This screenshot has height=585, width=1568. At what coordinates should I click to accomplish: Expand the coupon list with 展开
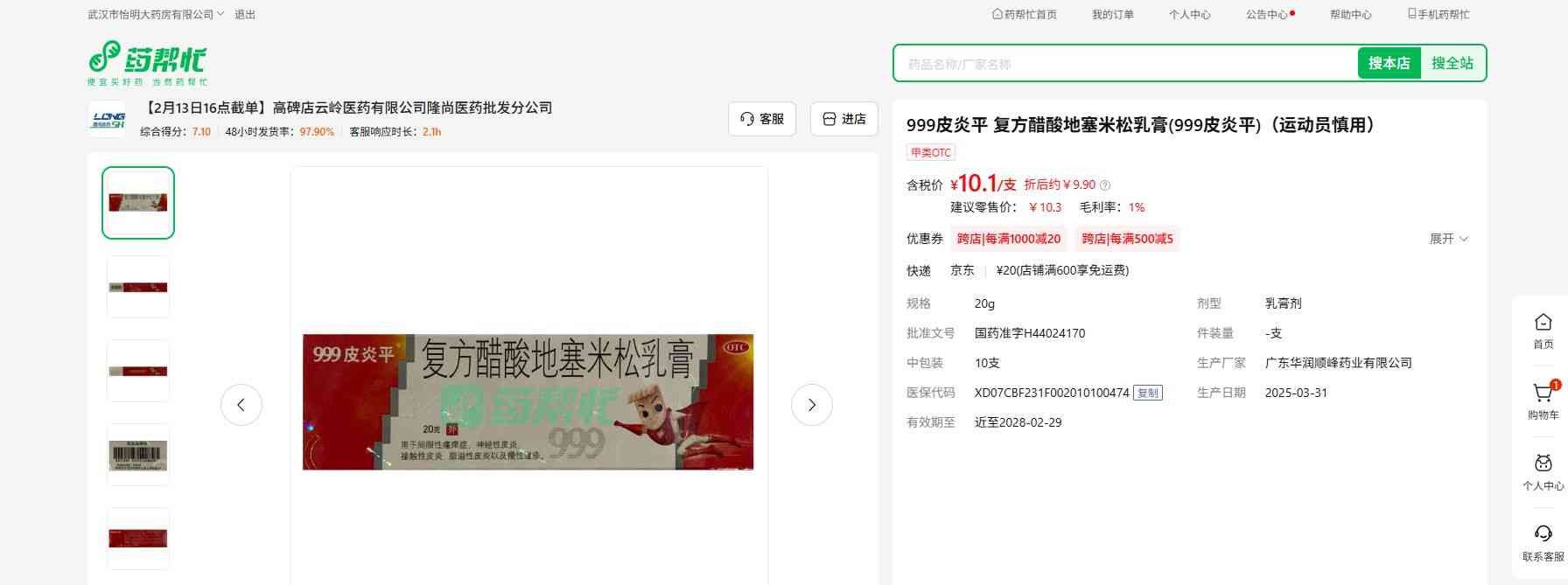click(x=1448, y=239)
